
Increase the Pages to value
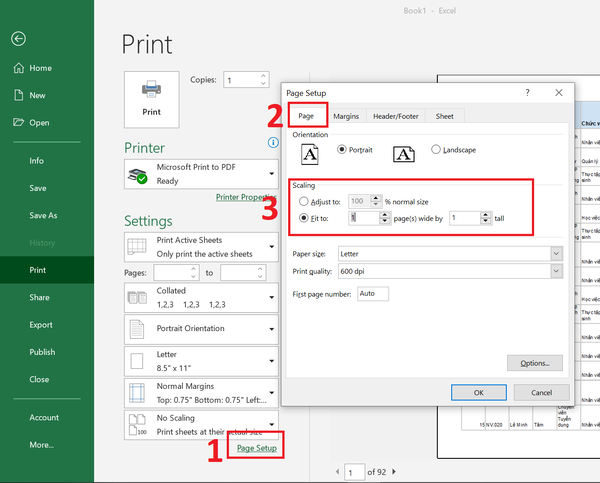260,269
